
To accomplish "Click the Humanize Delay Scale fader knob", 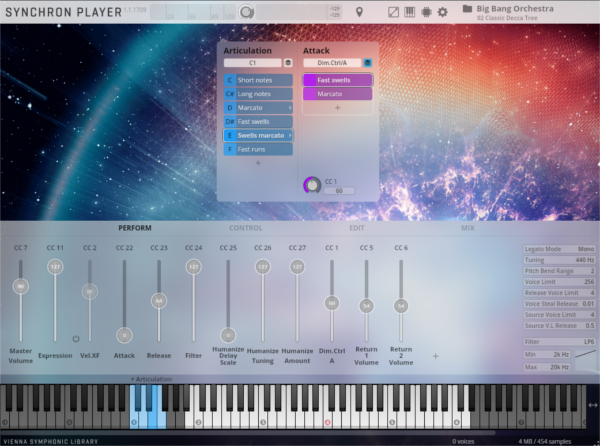I will (x=228, y=335).
